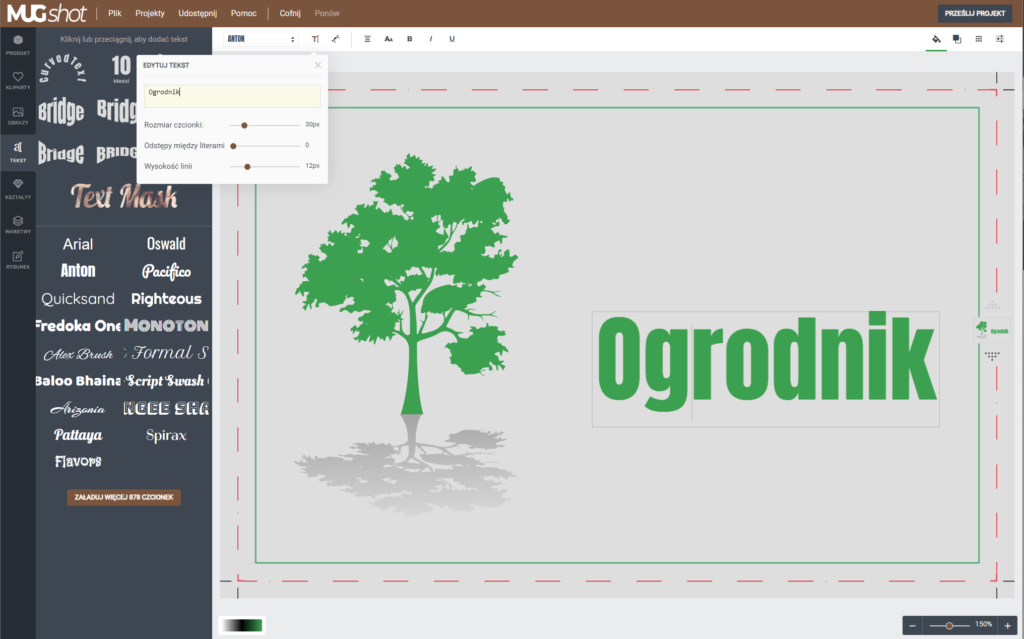Open the Kształty shapes panel

[x=18, y=187]
